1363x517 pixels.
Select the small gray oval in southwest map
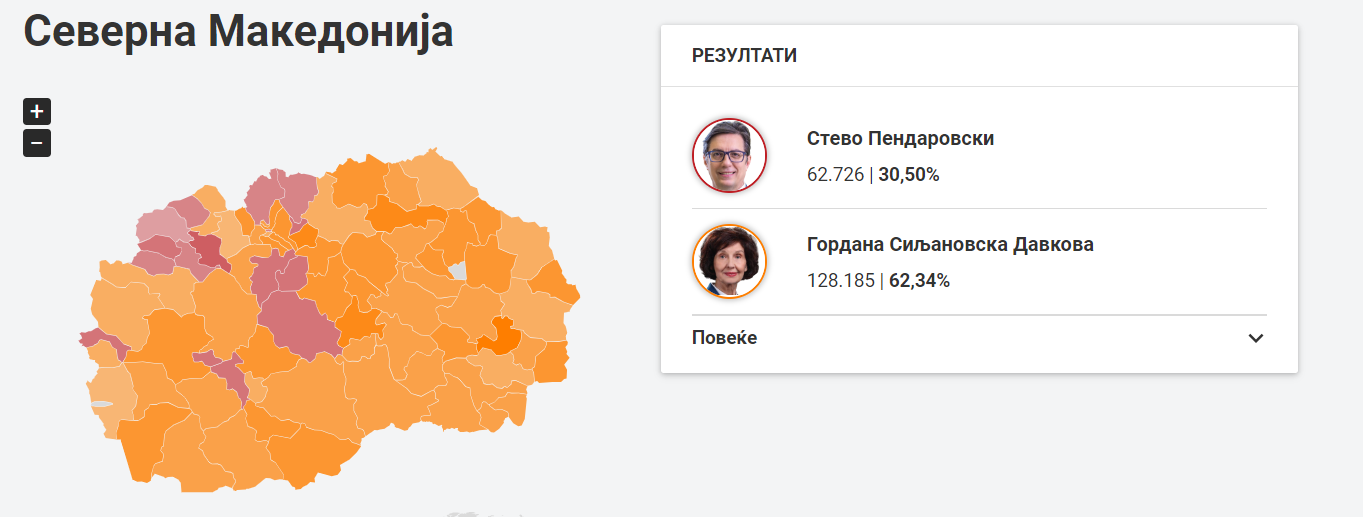coord(102,405)
